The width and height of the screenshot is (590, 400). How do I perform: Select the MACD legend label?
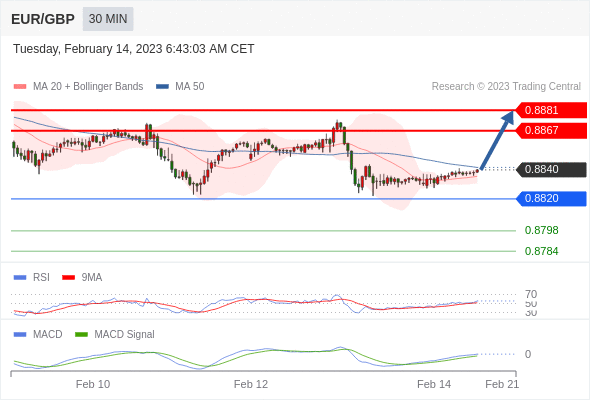[x=48, y=335]
